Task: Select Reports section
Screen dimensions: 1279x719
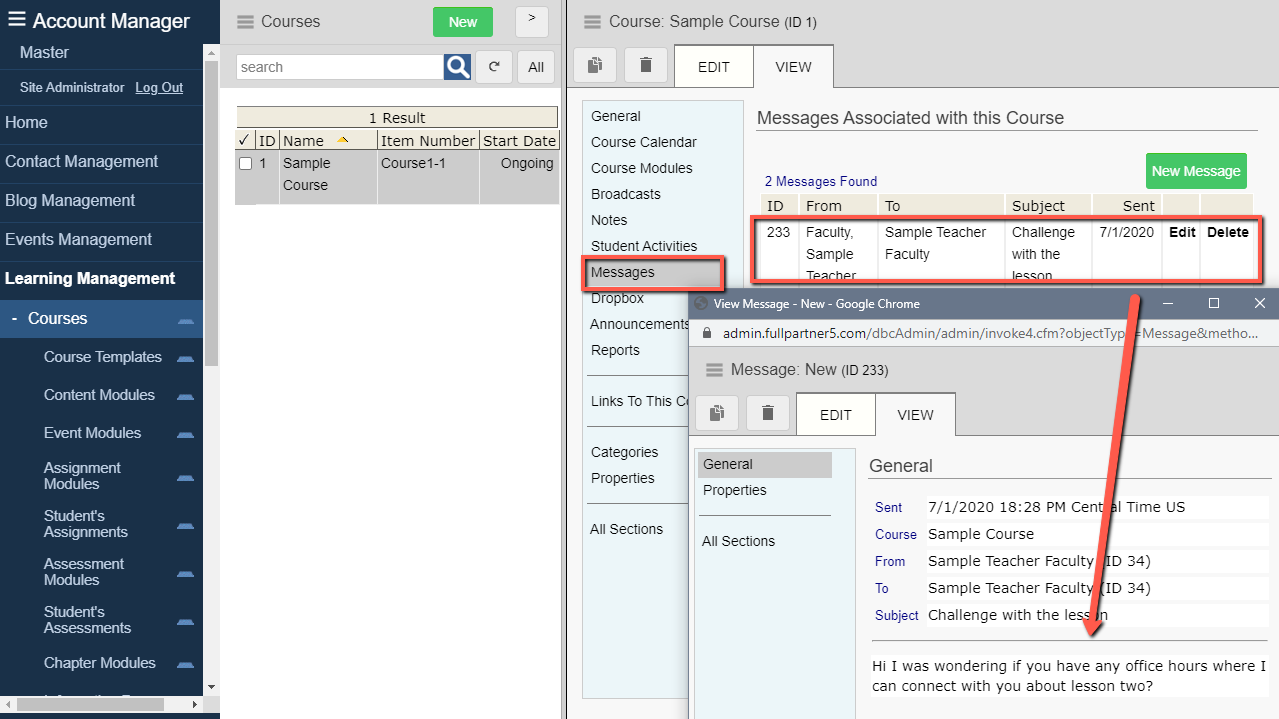Action: click(x=615, y=350)
